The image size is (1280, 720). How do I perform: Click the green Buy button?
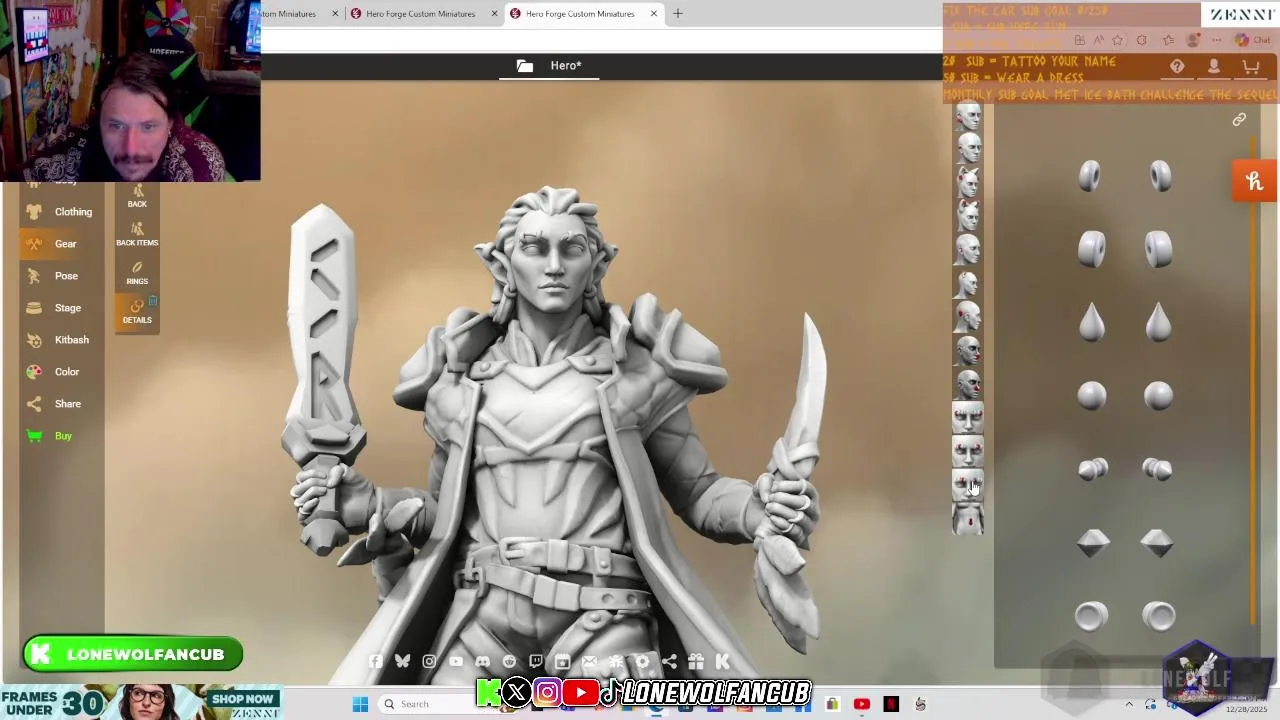61,436
